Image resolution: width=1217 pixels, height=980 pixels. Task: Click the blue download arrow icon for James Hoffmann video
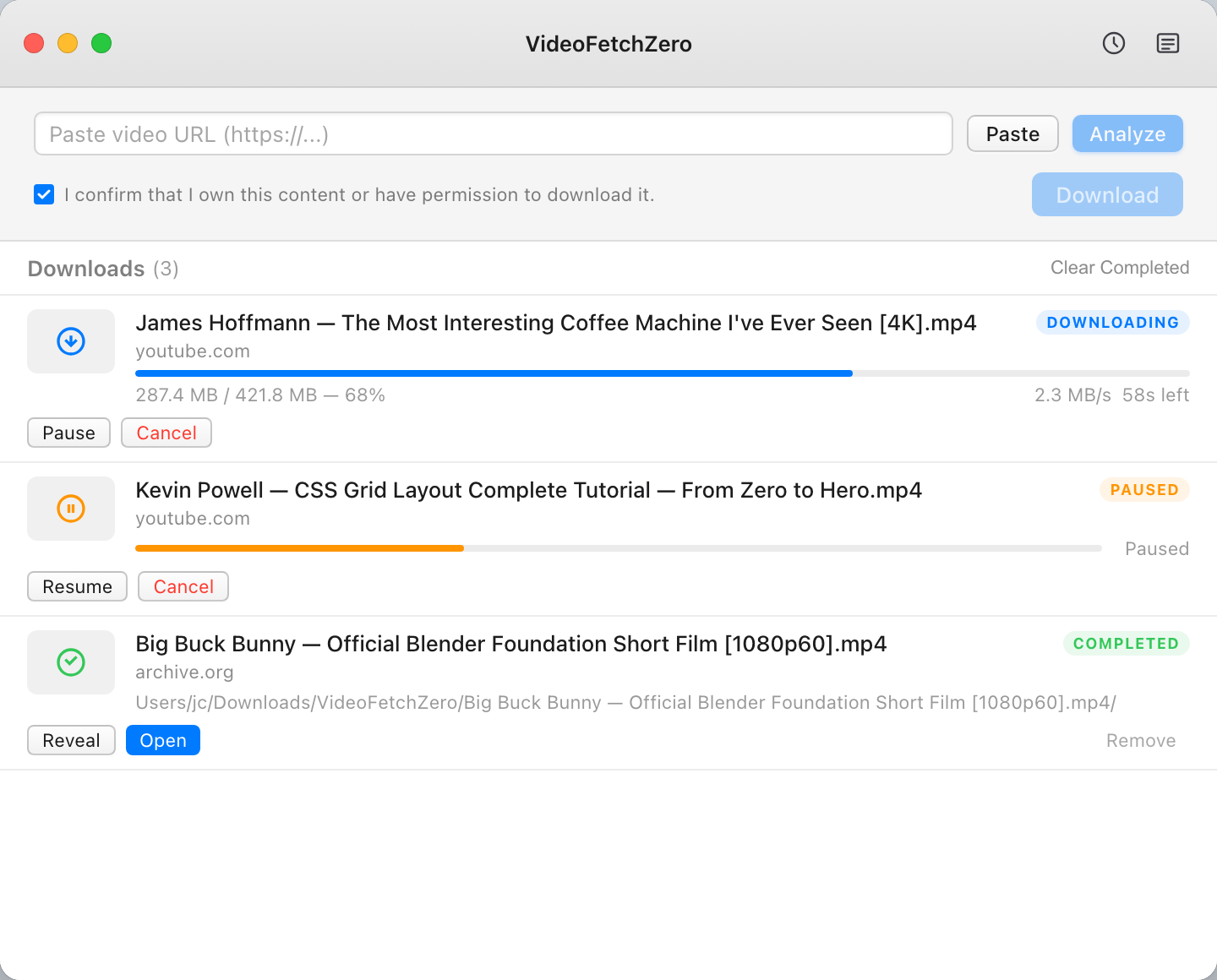coord(71,341)
